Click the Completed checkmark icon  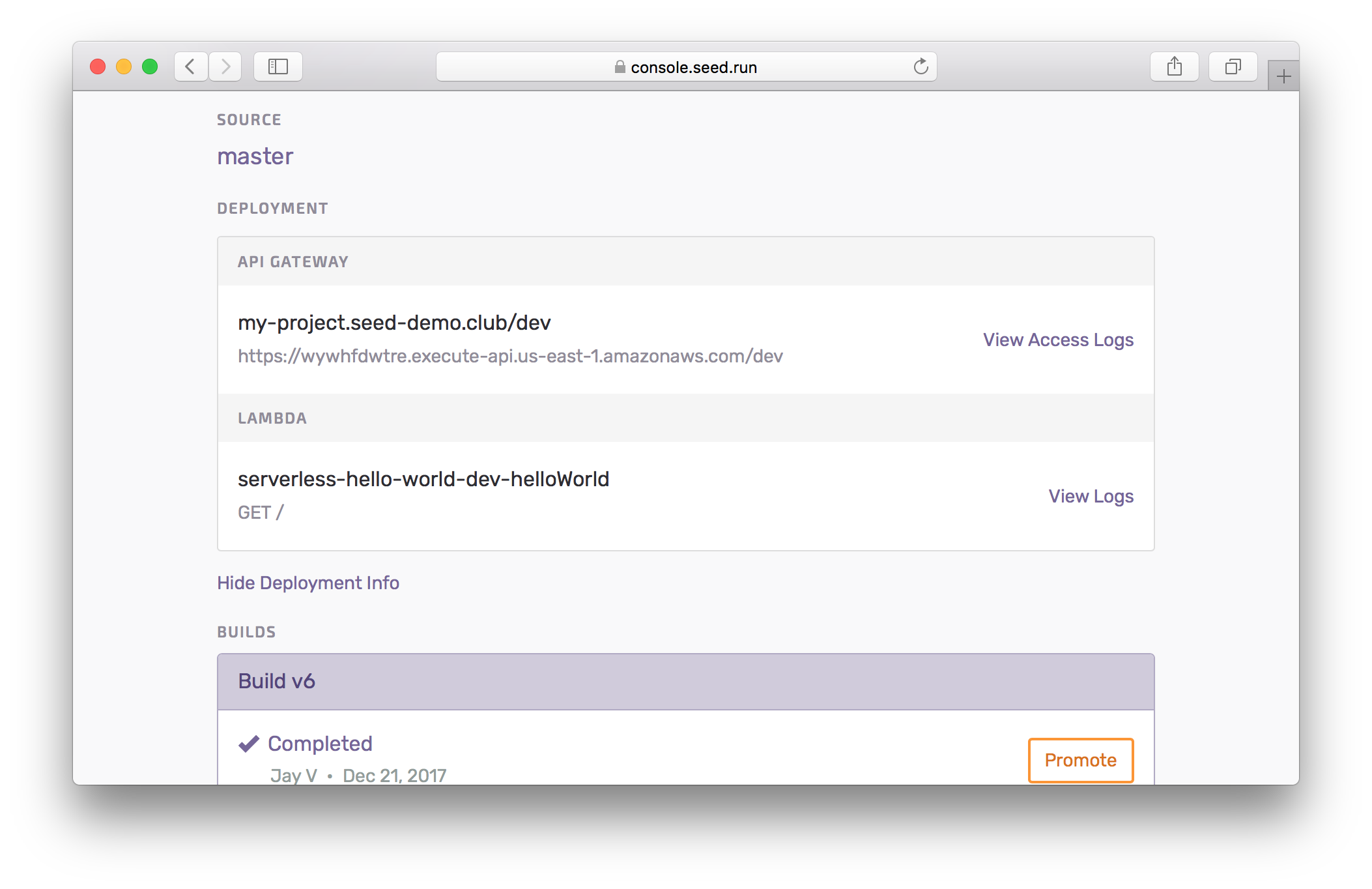tap(249, 744)
